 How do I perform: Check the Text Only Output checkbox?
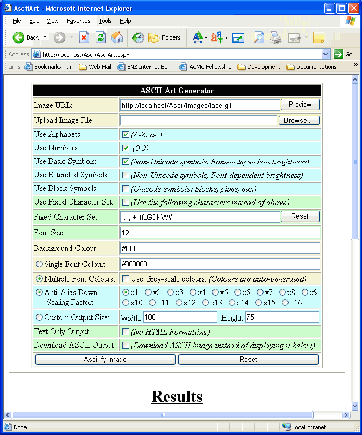[125, 332]
